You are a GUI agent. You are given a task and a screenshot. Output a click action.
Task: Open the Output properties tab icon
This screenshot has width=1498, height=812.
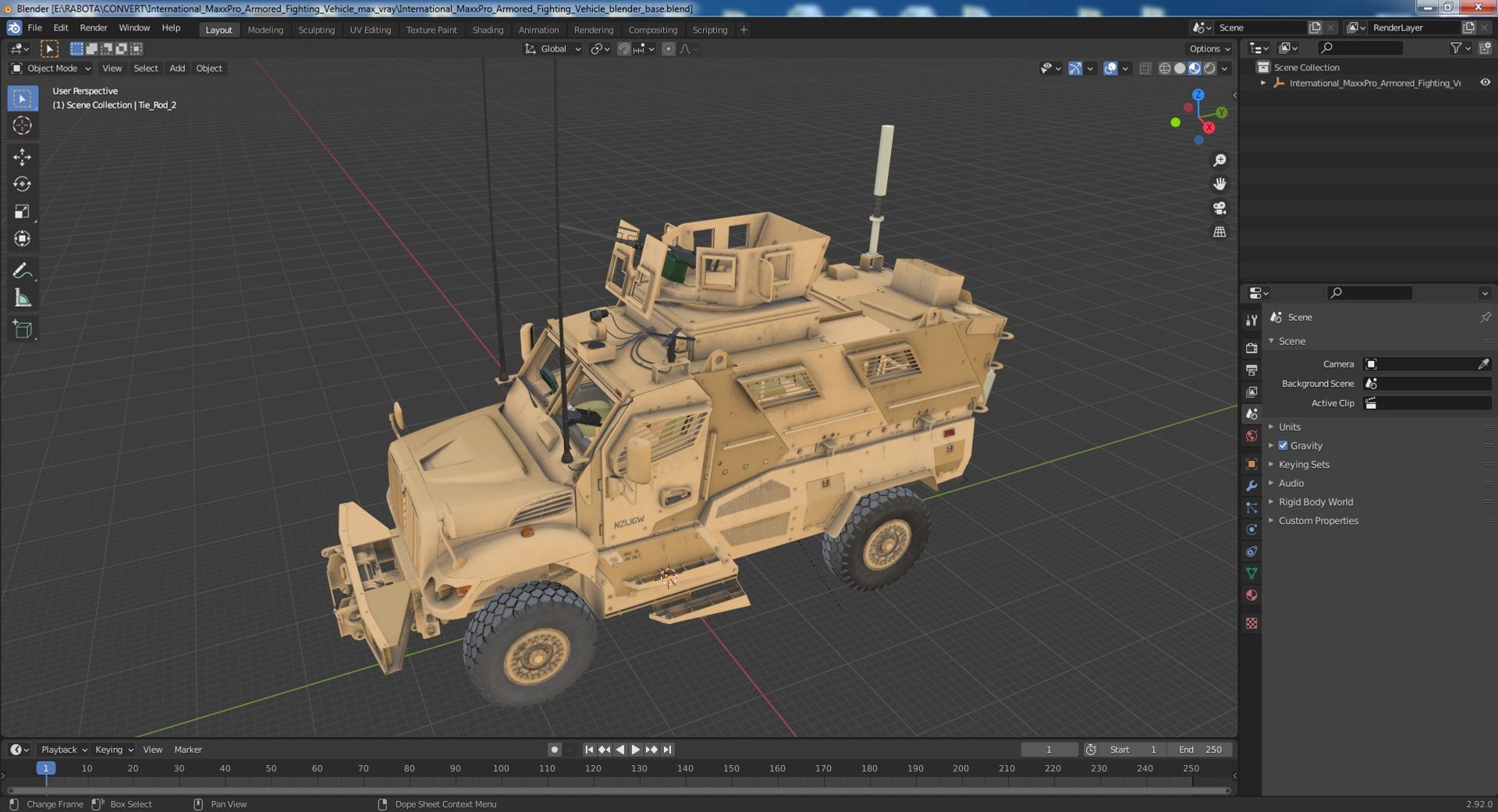pyautogui.click(x=1251, y=370)
